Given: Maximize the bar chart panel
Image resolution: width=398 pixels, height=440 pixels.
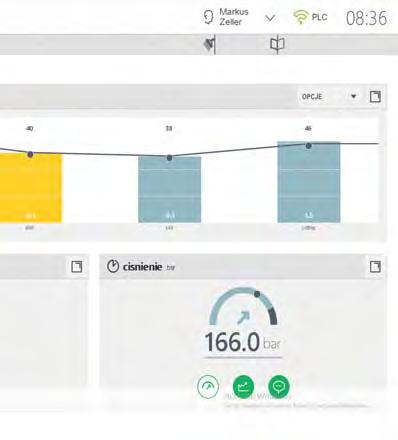Looking at the screenshot, I should (x=375, y=97).
